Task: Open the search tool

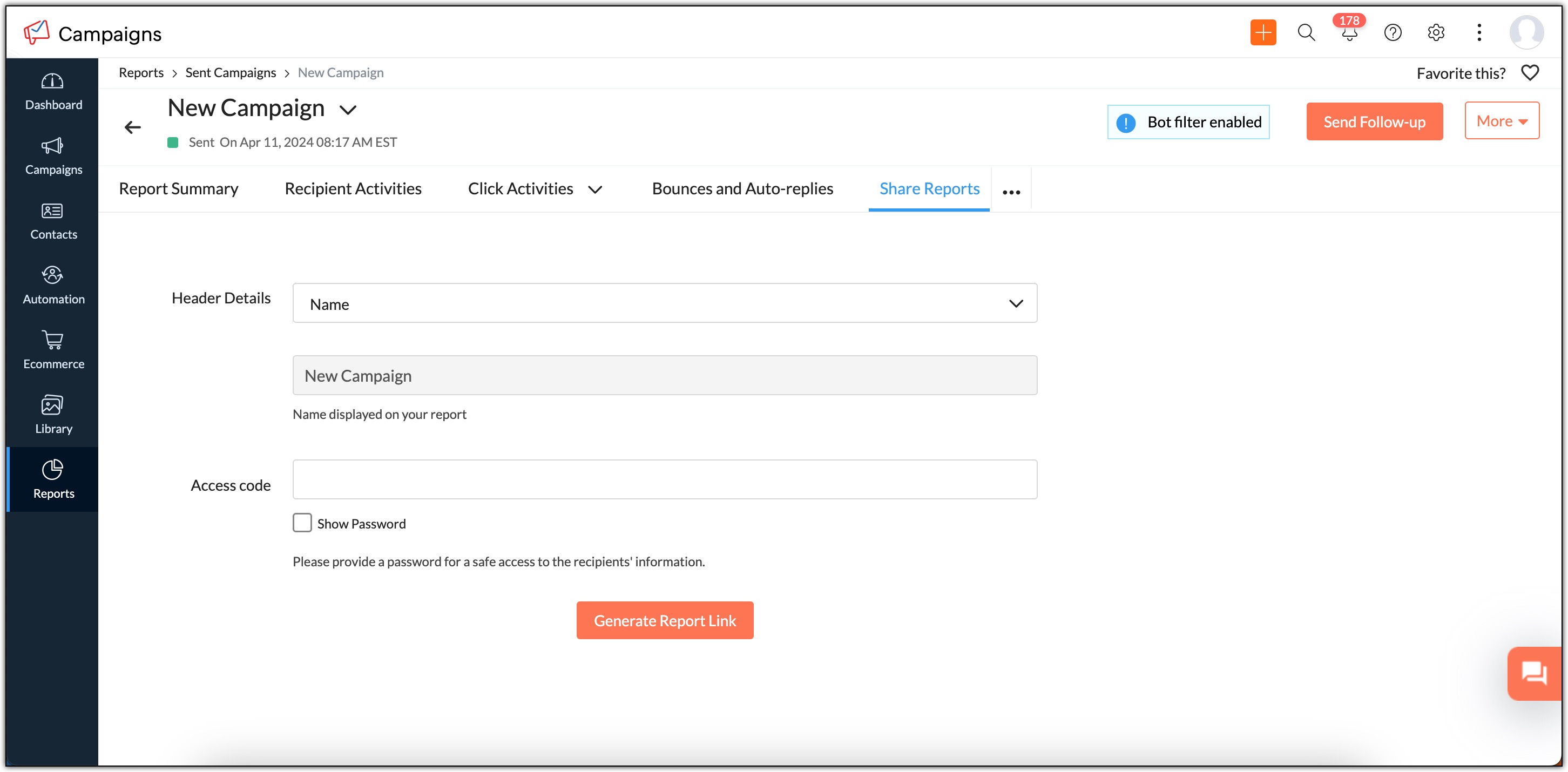Action: click(1306, 32)
